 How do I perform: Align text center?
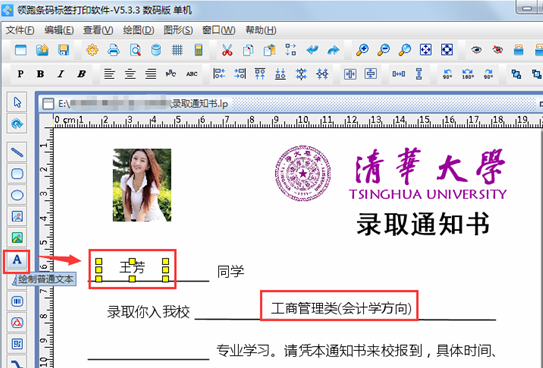click(x=130, y=74)
